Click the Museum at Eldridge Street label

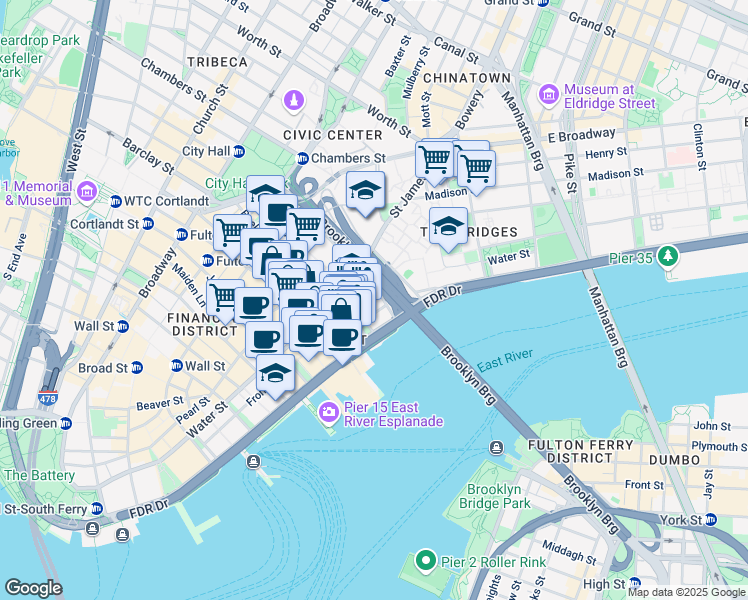pyautogui.click(x=610, y=96)
